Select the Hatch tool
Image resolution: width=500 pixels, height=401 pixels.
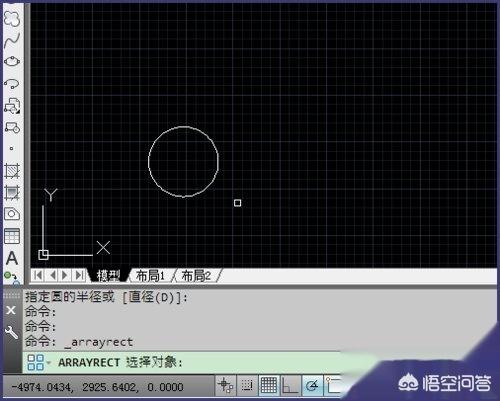click(x=12, y=171)
